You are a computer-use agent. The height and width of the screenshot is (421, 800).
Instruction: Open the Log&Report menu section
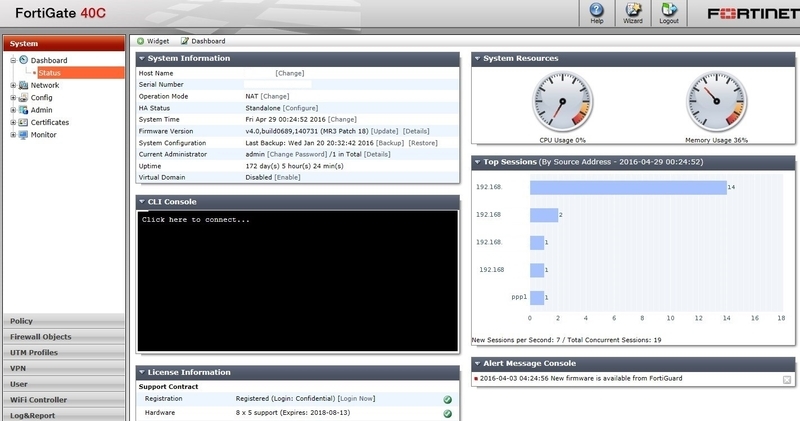(x=64, y=415)
